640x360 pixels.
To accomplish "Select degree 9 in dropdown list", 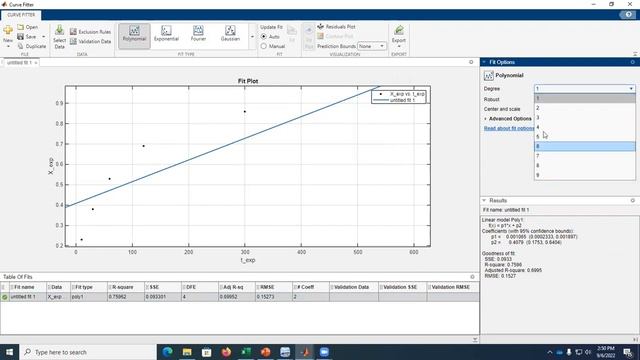I will pos(584,175).
